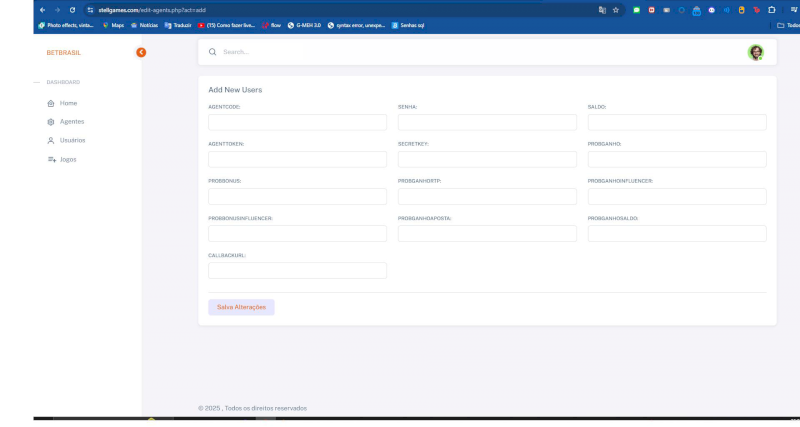Open the Usuários menu item
The height and width of the screenshot is (427, 800).
(72, 140)
